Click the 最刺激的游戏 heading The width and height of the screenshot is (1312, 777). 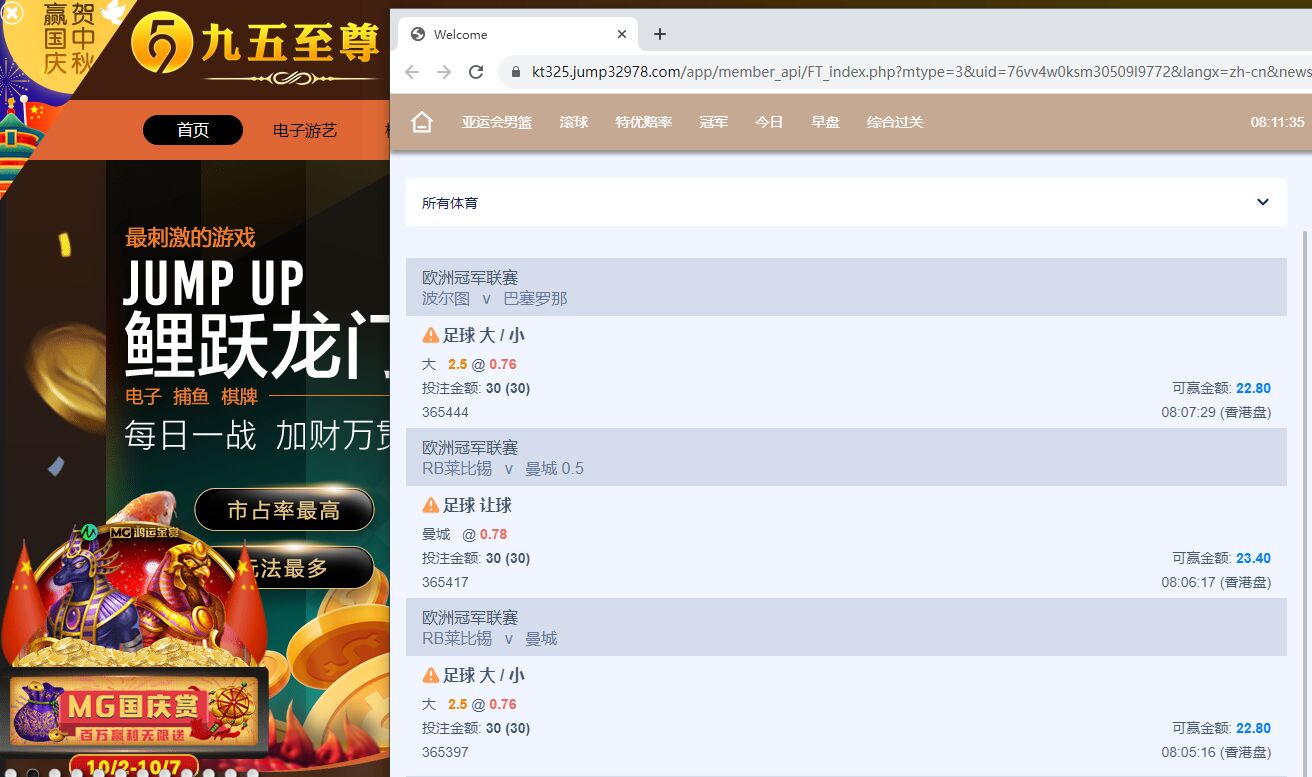(x=190, y=237)
